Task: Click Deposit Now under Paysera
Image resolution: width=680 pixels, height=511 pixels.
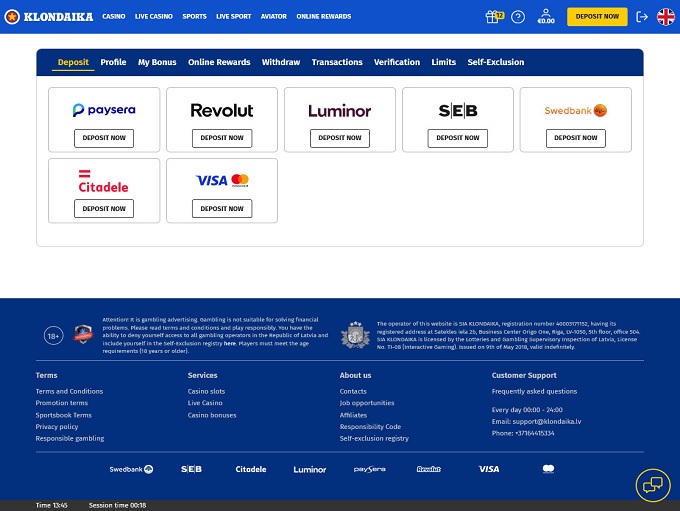Action: click(104, 138)
